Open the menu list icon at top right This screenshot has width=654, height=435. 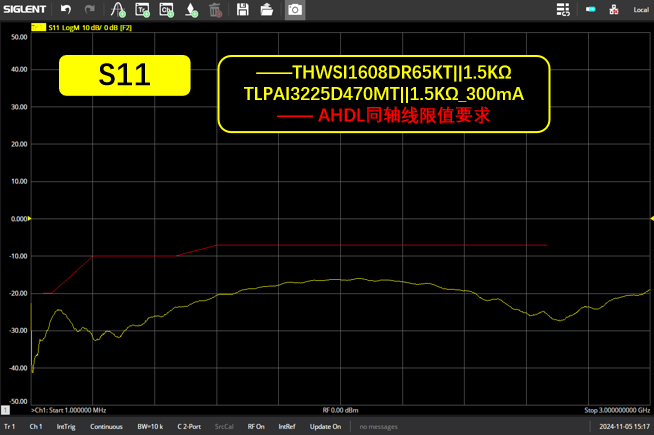point(564,10)
